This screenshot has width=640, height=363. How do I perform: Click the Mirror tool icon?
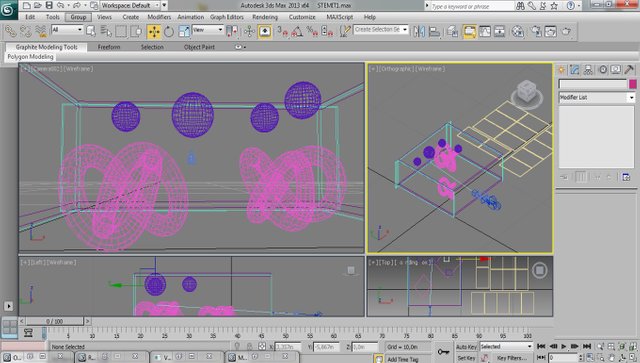tap(419, 31)
